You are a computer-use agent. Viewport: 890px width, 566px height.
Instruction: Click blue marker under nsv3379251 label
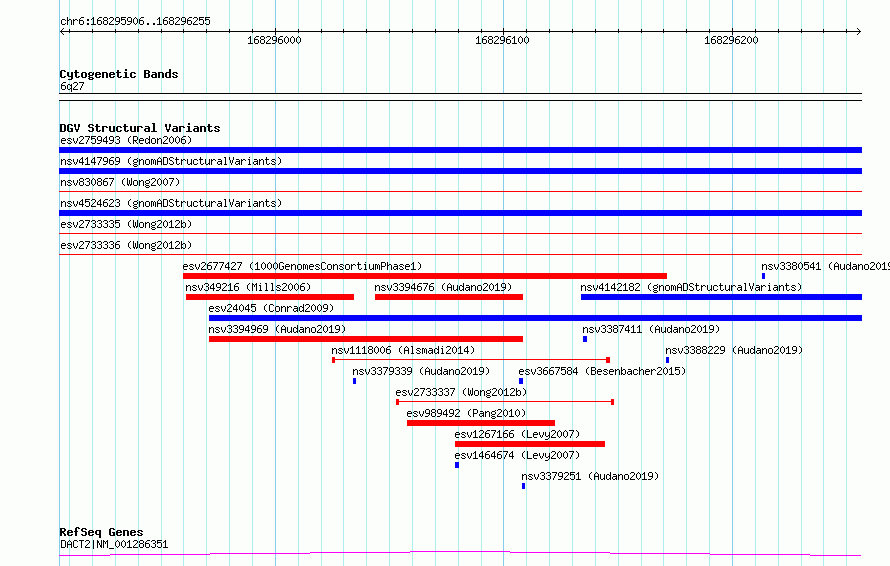click(523, 486)
